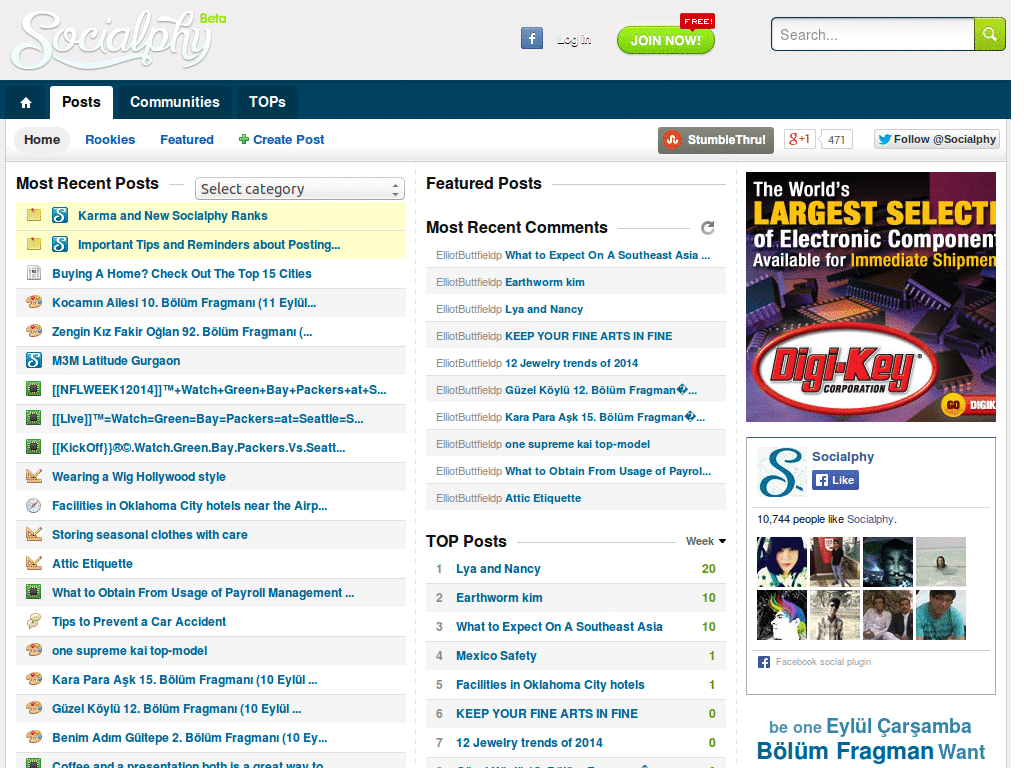Open Mexico Safety in TOP Posts
The width and height of the screenshot is (1024, 768).
point(496,655)
